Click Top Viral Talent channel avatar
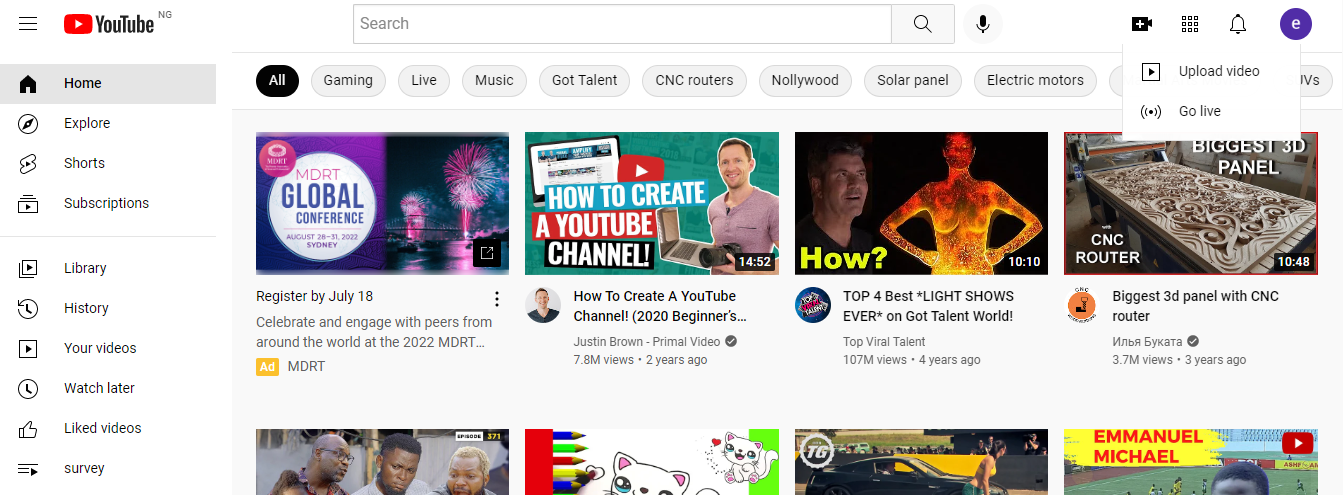 [813, 304]
